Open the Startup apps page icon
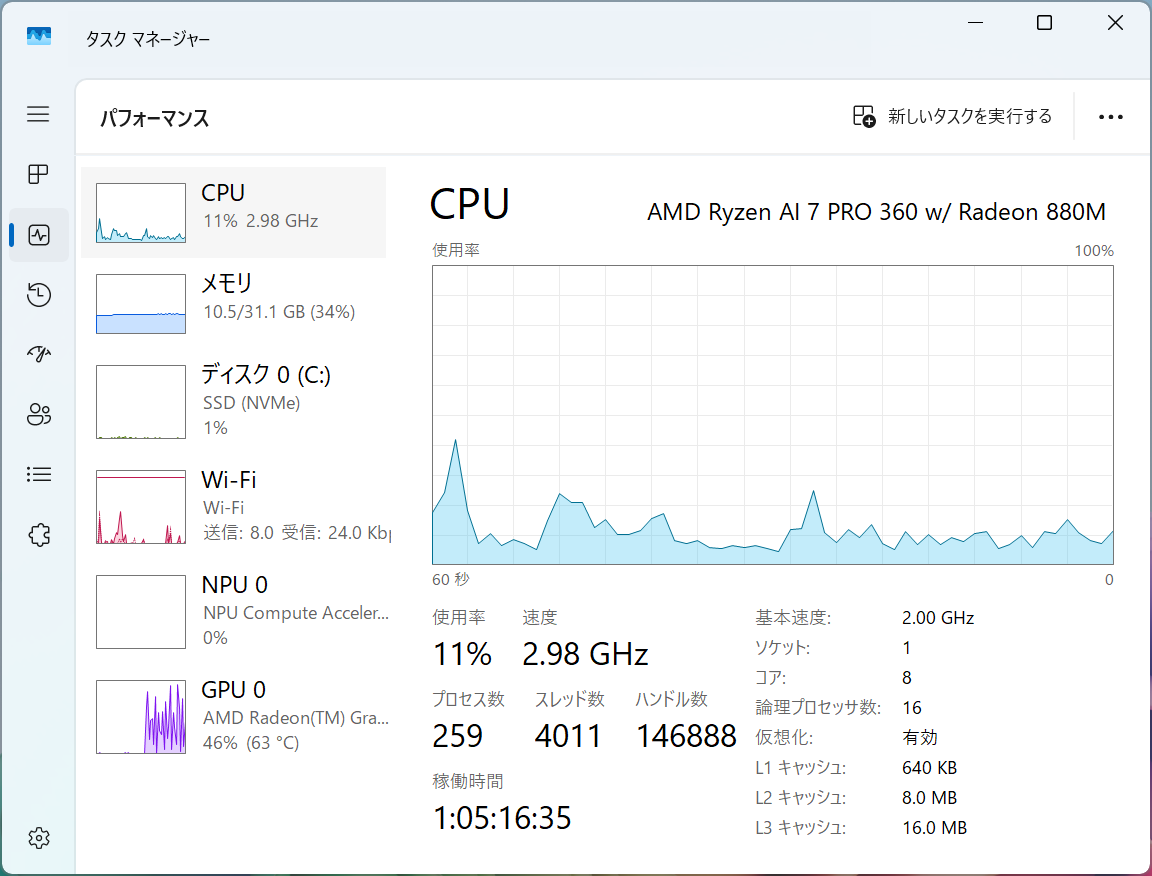Image resolution: width=1152 pixels, height=876 pixels. click(38, 354)
